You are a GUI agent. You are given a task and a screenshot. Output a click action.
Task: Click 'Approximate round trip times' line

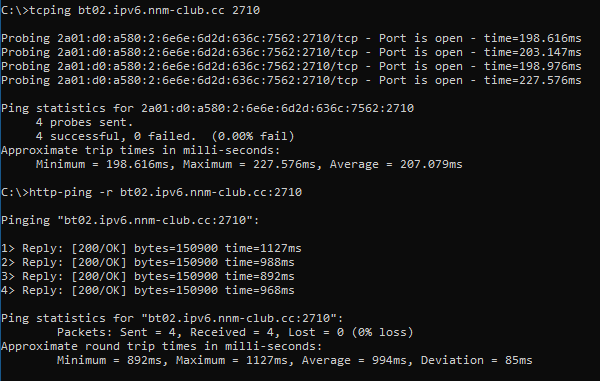click(x=161, y=347)
